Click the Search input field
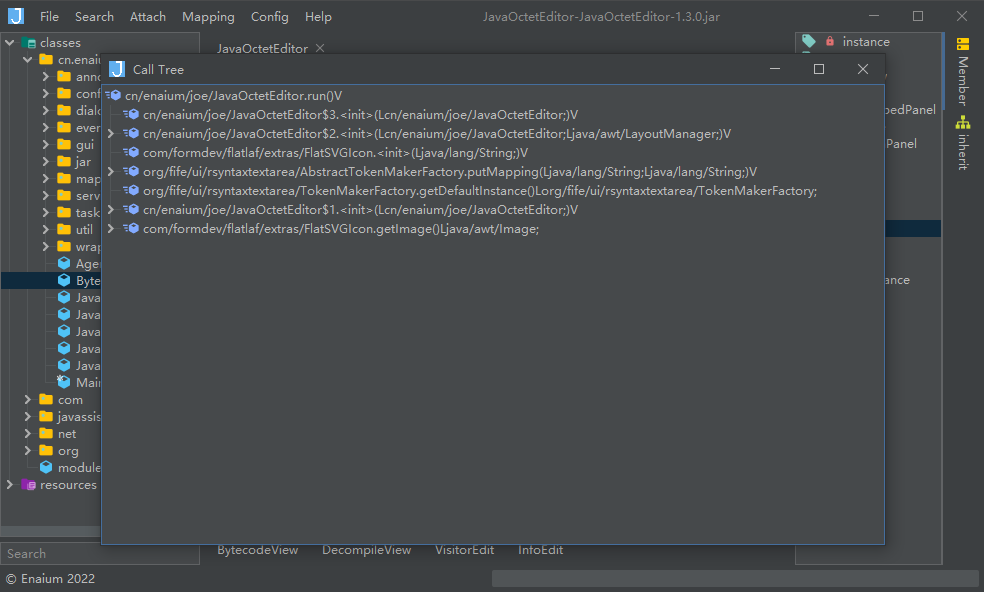The image size is (984, 592). tap(98, 553)
